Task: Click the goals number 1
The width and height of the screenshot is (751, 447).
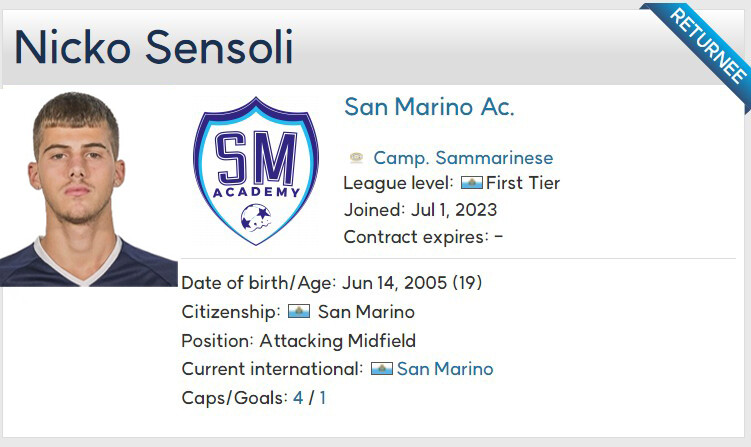Action: (x=323, y=398)
